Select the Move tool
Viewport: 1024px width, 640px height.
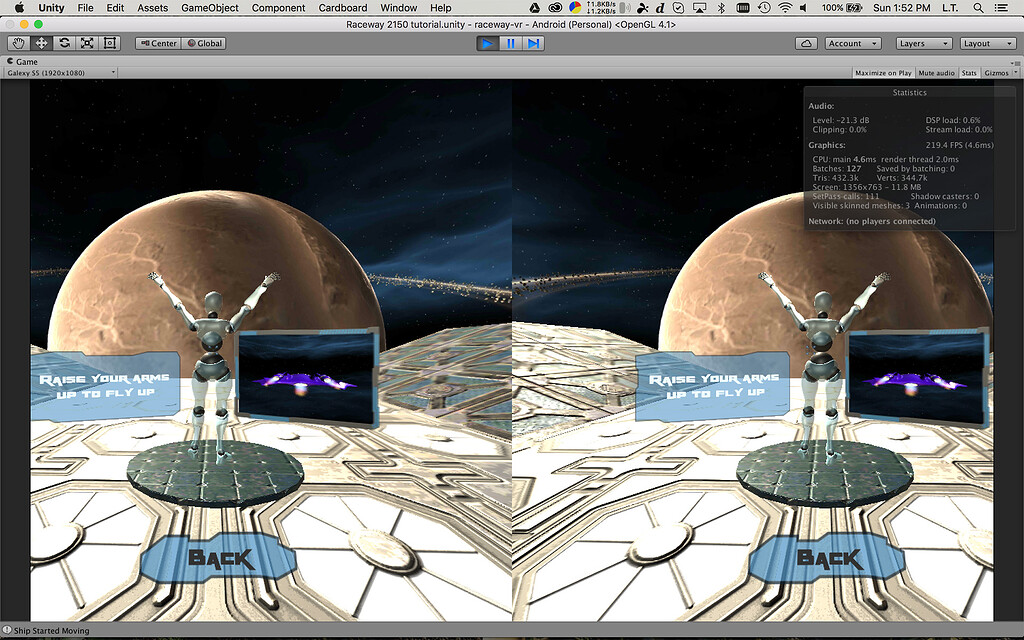coord(40,42)
